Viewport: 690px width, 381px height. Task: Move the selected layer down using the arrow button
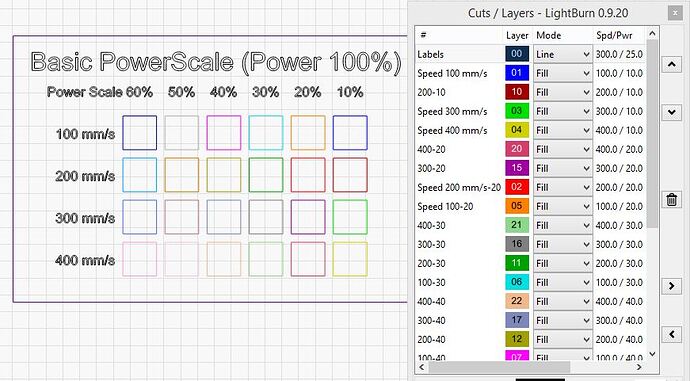[672, 112]
